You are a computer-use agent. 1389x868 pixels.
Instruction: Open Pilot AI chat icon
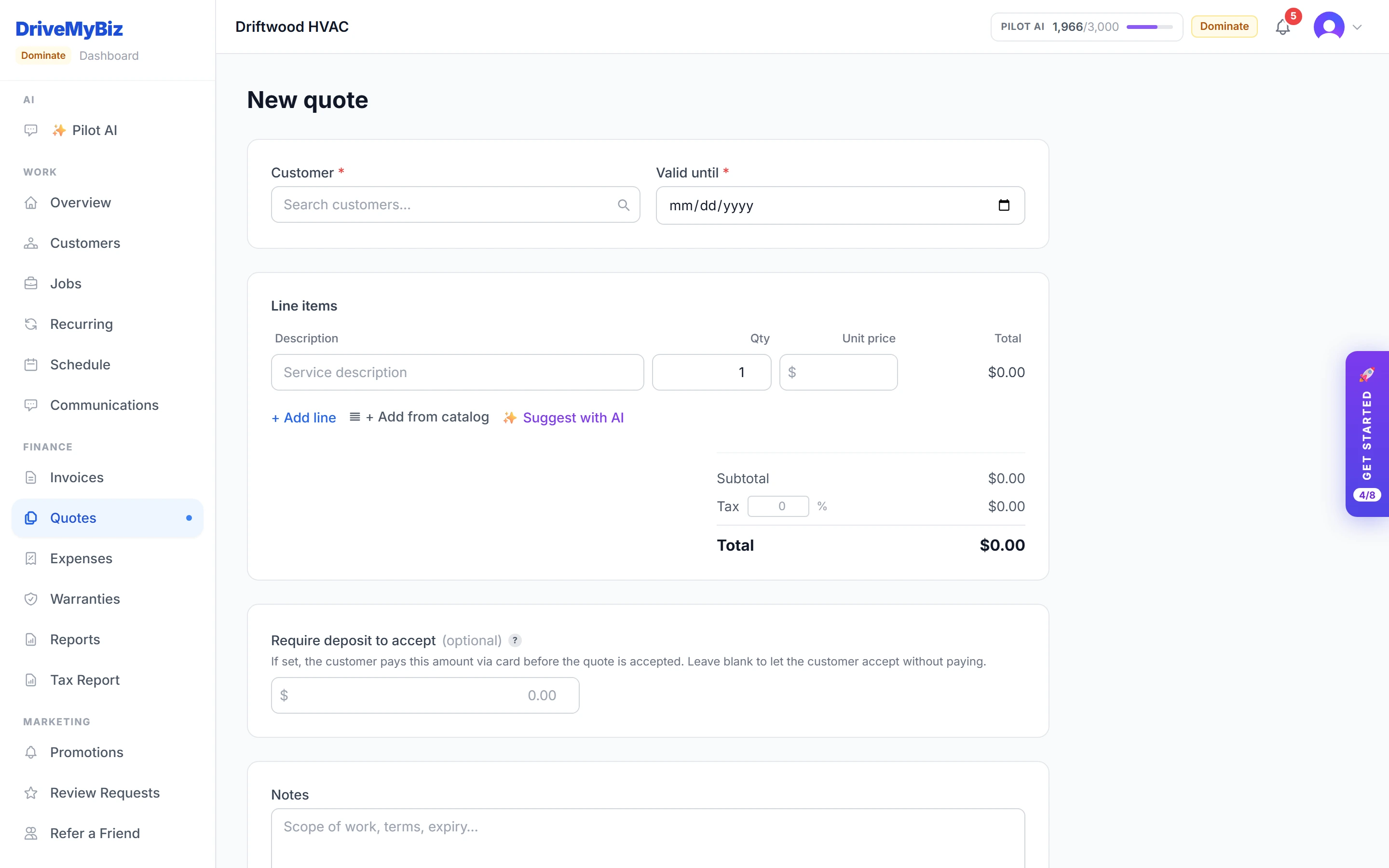pos(31,130)
